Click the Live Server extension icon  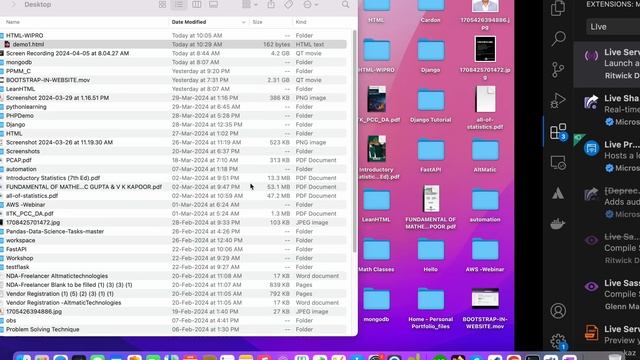(591, 56)
